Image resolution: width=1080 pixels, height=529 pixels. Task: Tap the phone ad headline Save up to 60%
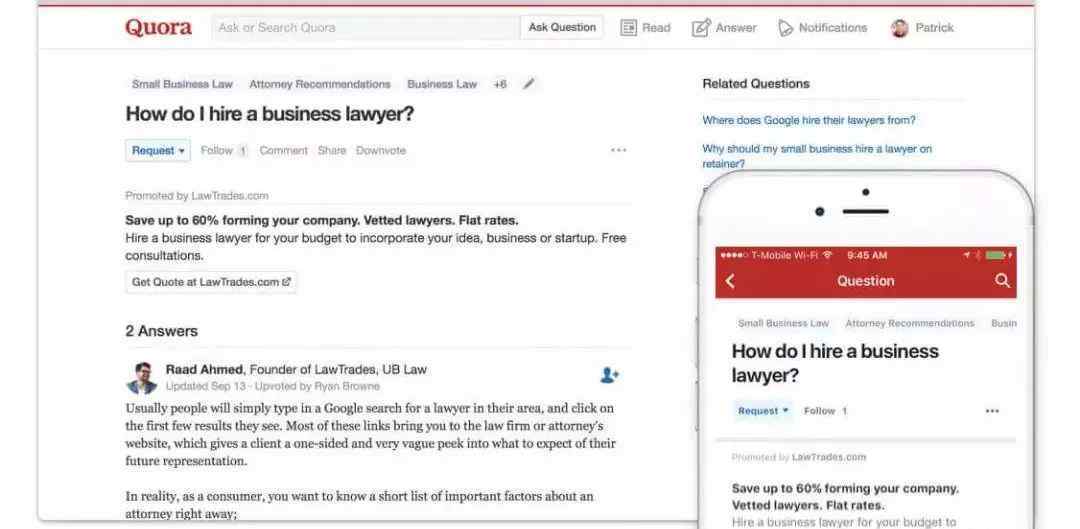[x=845, y=497]
